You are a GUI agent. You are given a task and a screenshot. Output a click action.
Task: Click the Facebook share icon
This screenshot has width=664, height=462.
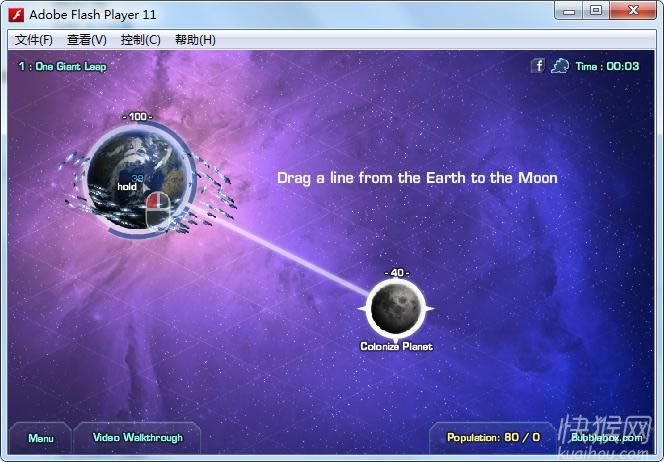click(x=537, y=66)
